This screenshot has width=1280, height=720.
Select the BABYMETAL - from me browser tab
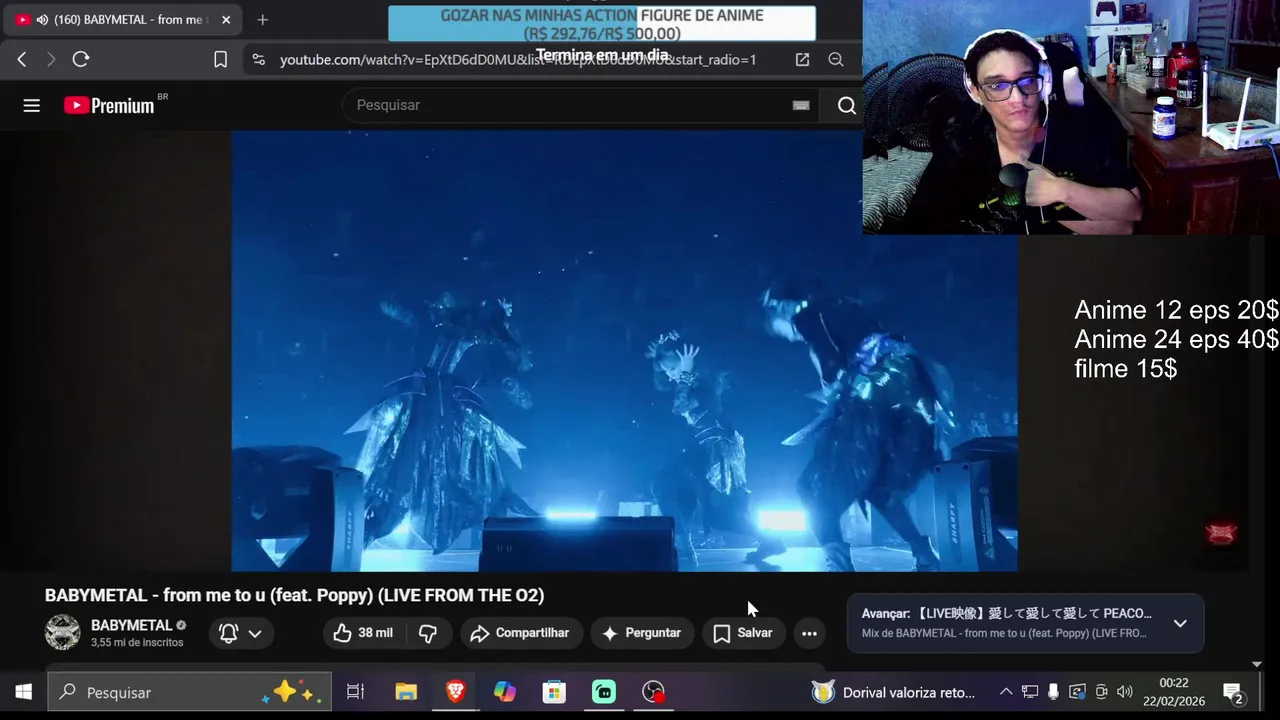coord(122,20)
